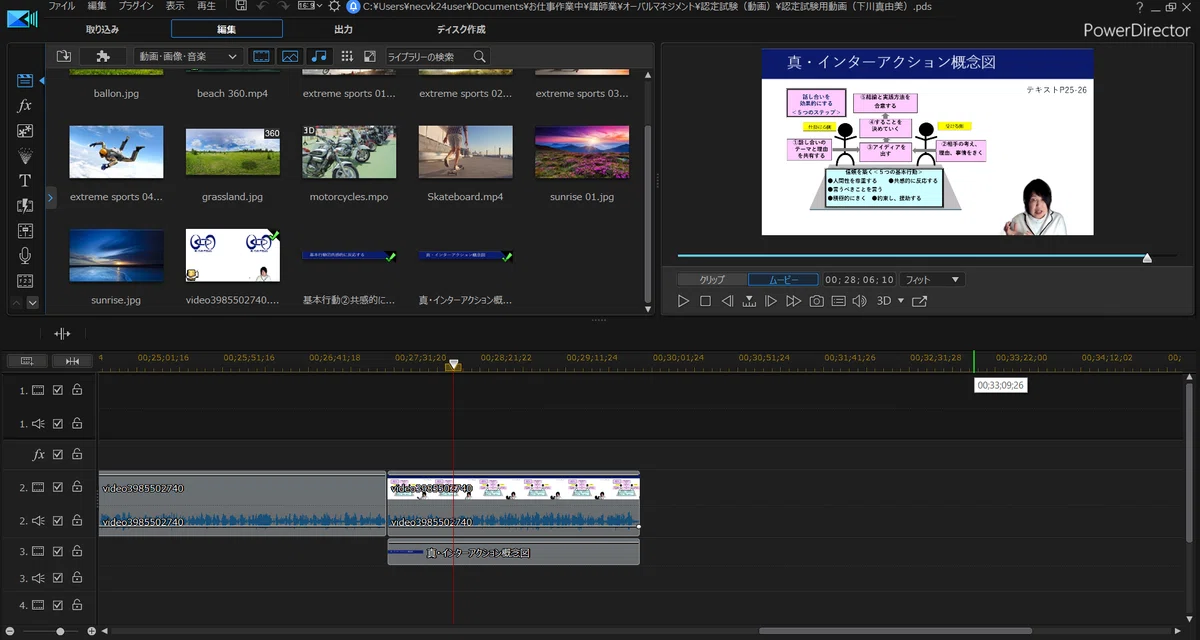This screenshot has height=640, width=1200.
Task: Open the media type filter dropdown
Action: click(188, 56)
